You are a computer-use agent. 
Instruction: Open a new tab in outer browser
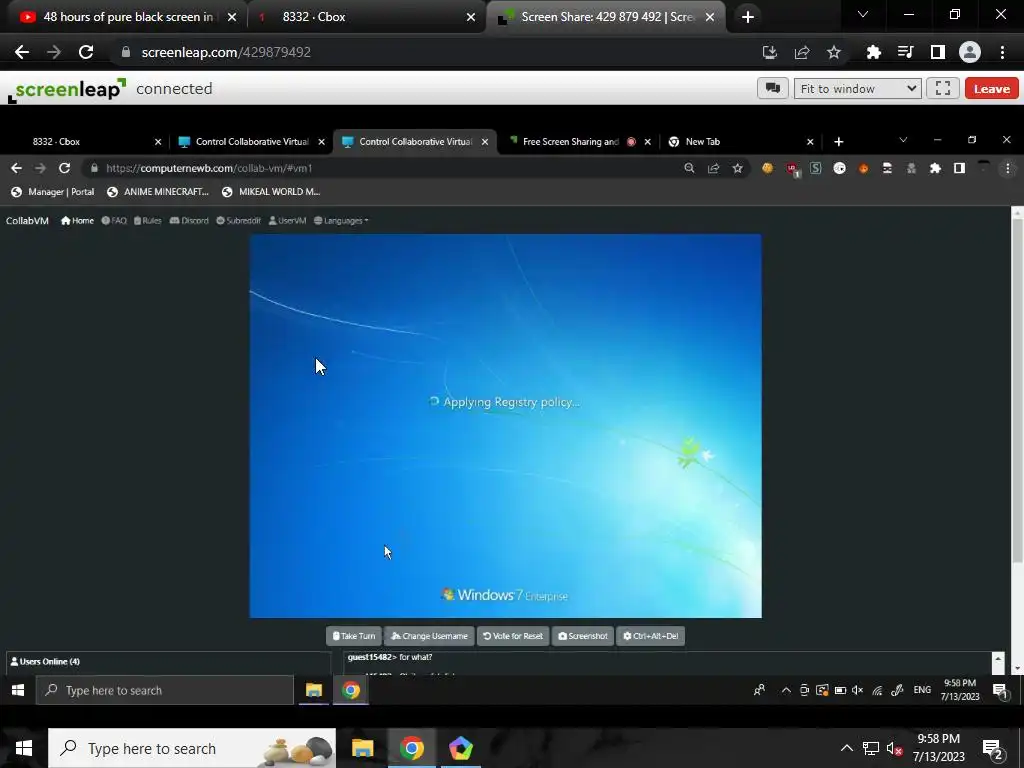coord(748,17)
